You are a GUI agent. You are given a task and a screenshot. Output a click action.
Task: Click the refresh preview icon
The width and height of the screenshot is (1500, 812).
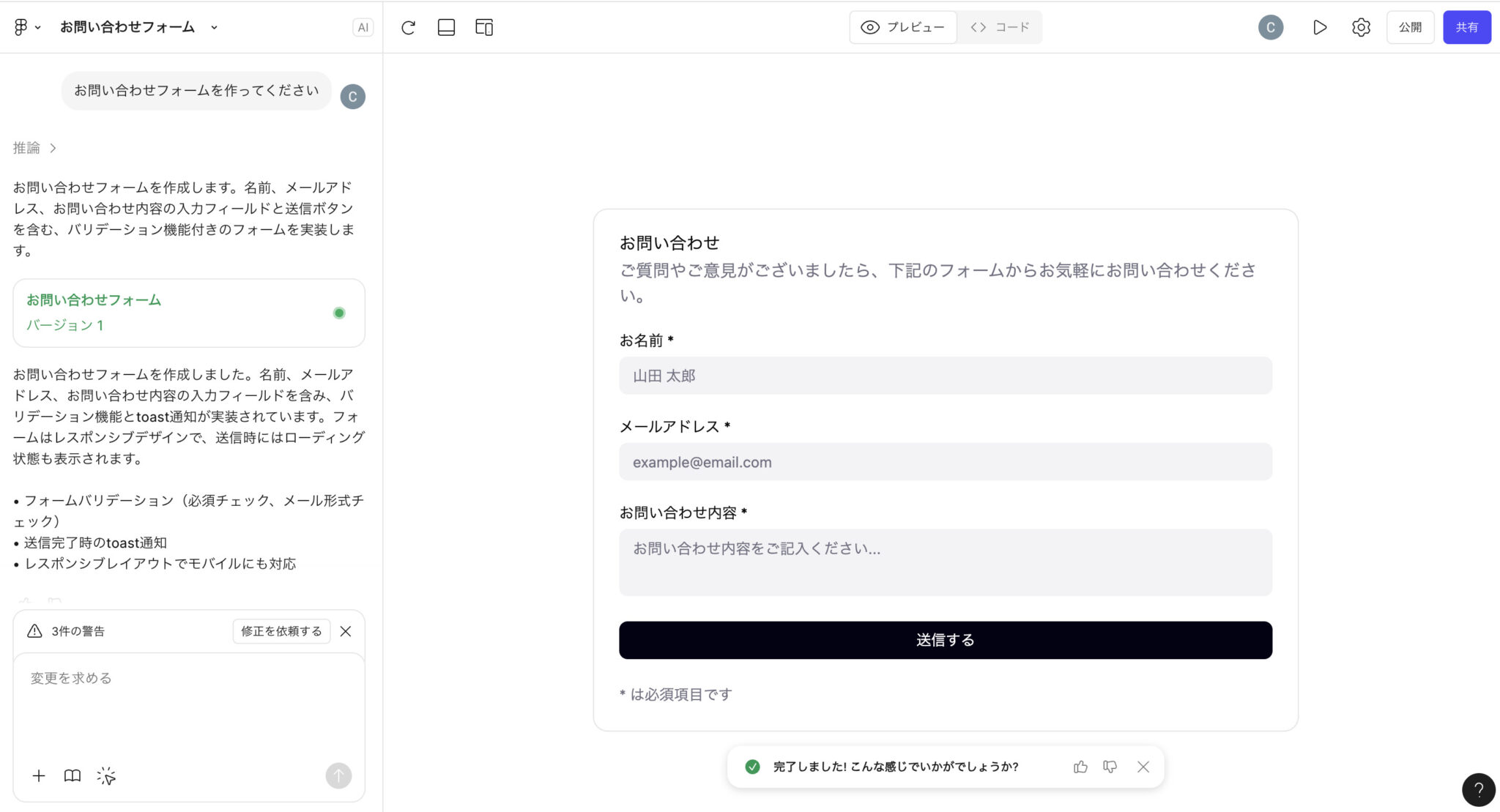point(409,28)
